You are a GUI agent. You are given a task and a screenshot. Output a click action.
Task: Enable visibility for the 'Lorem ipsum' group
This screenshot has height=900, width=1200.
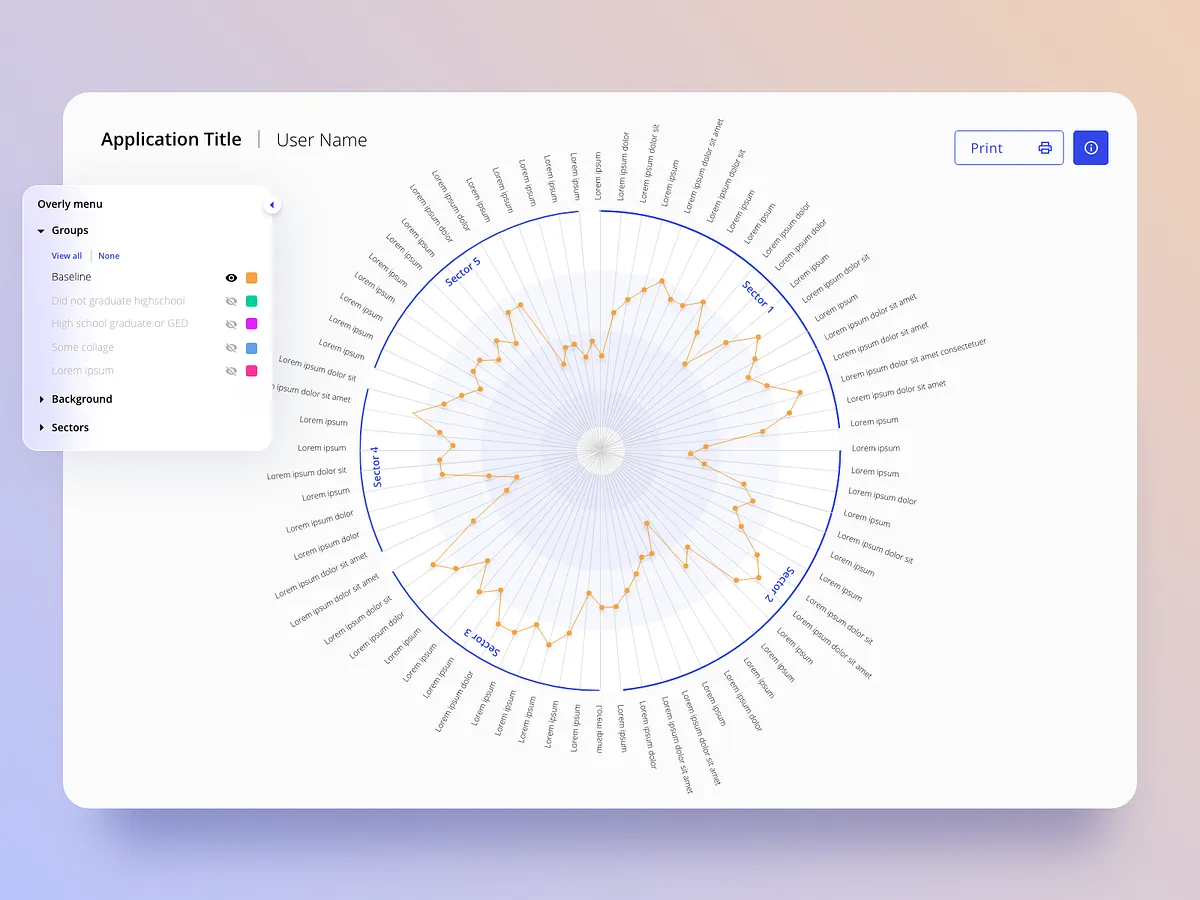pyautogui.click(x=230, y=370)
